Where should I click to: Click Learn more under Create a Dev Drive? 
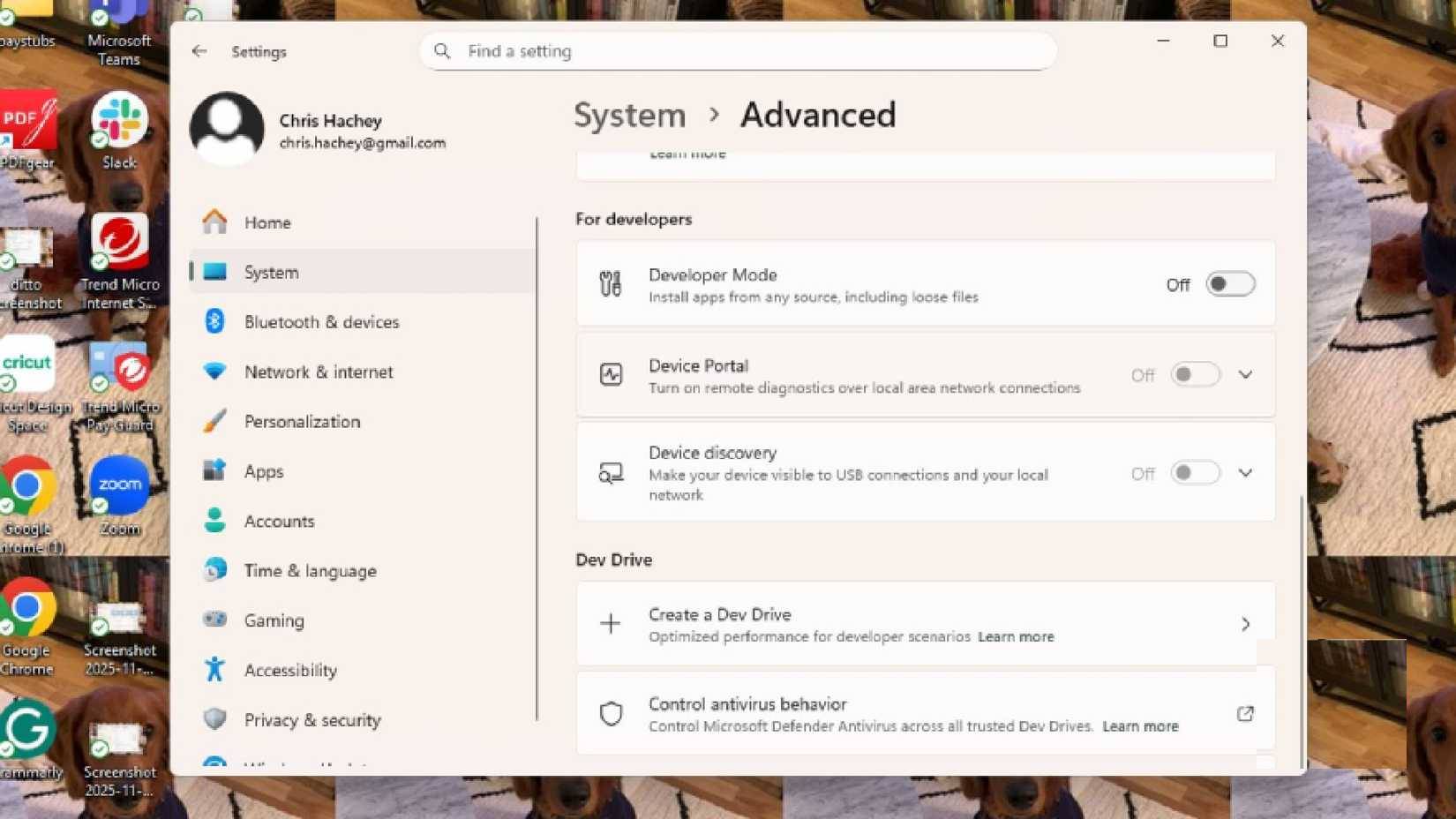click(1016, 636)
